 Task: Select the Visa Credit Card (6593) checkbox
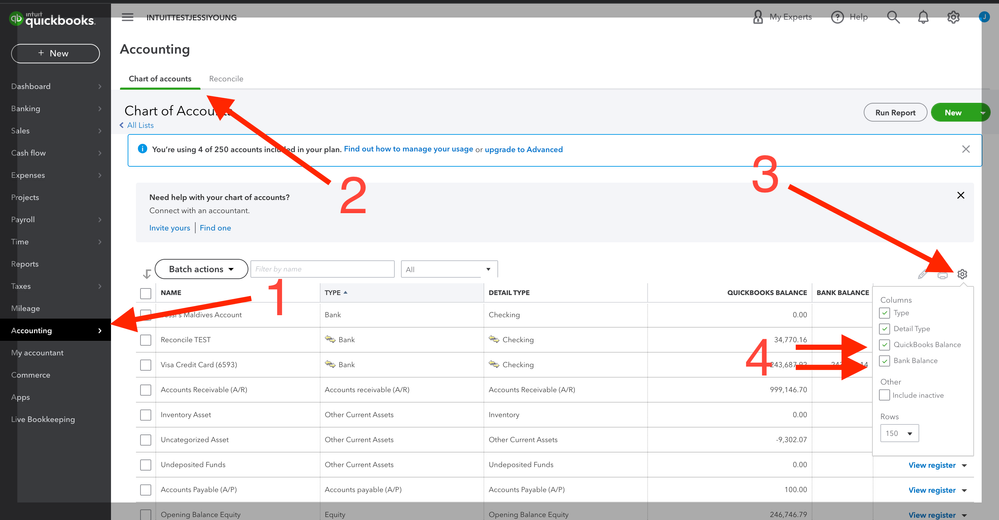(x=146, y=365)
